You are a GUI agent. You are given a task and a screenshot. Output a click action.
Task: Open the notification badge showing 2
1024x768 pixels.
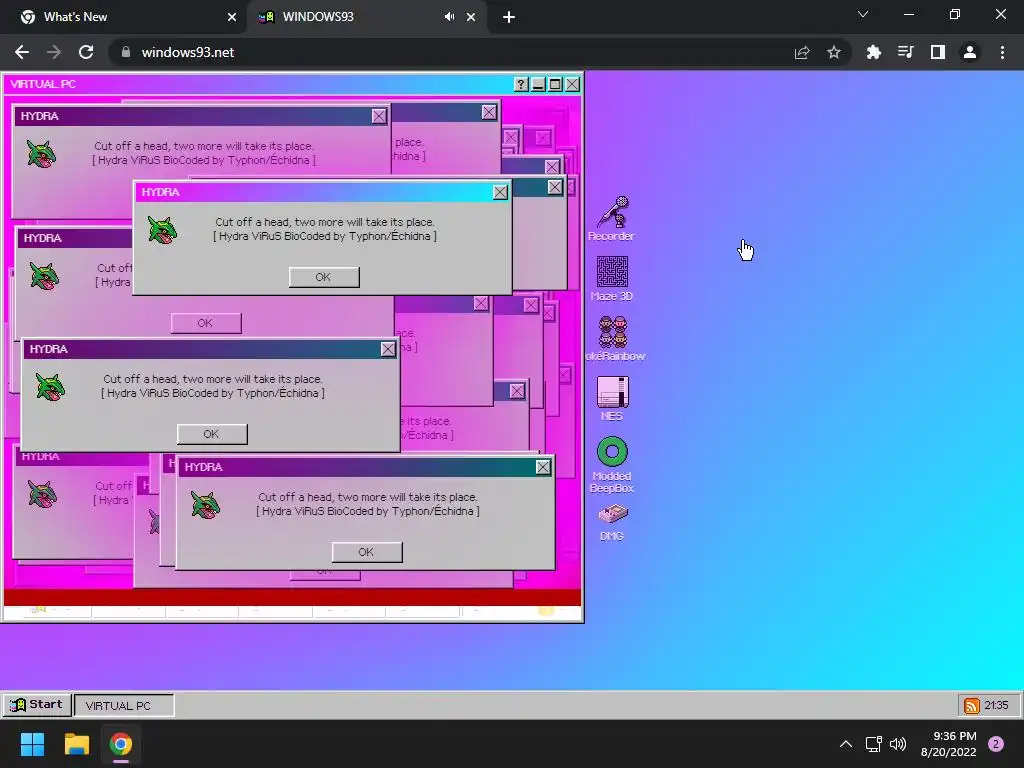pos(996,744)
